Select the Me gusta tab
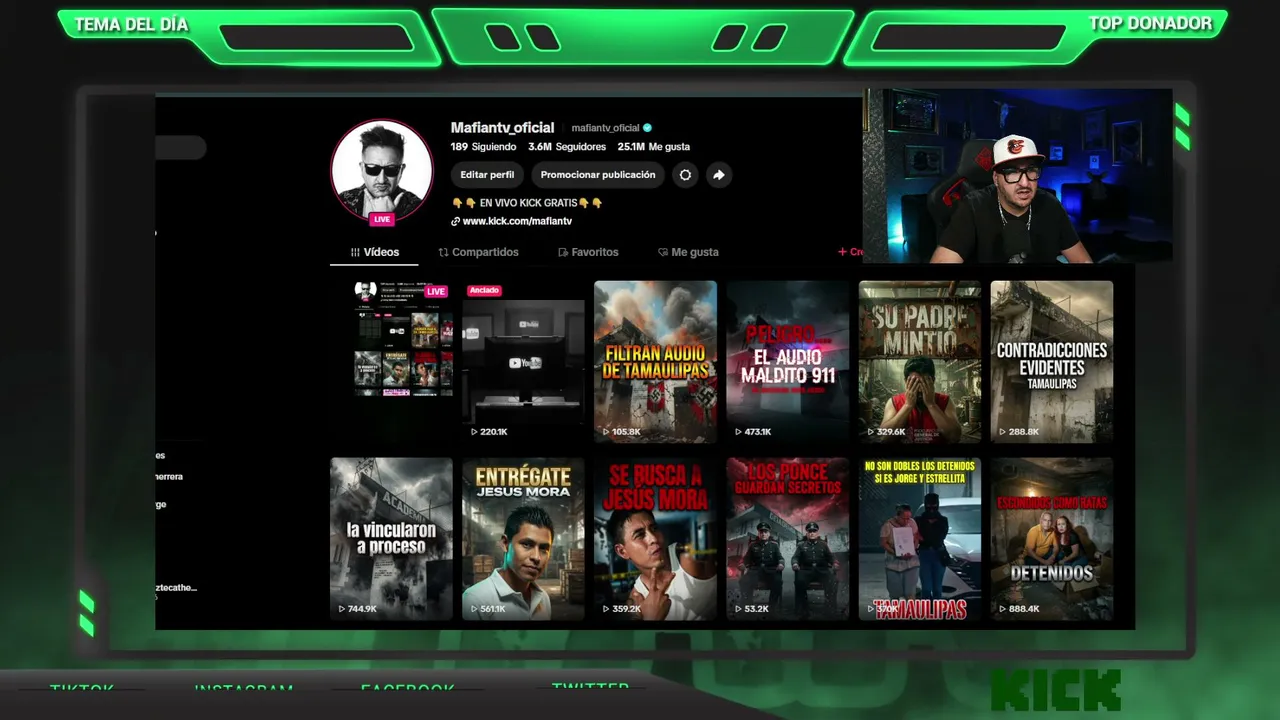Screen dimensions: 1280x720 [688, 252]
